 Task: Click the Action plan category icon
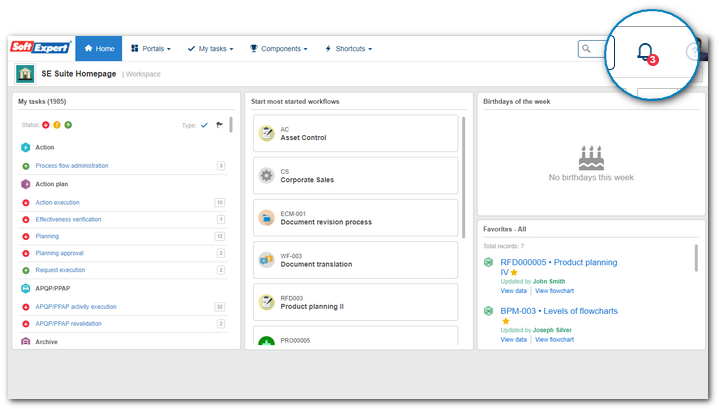(x=26, y=184)
